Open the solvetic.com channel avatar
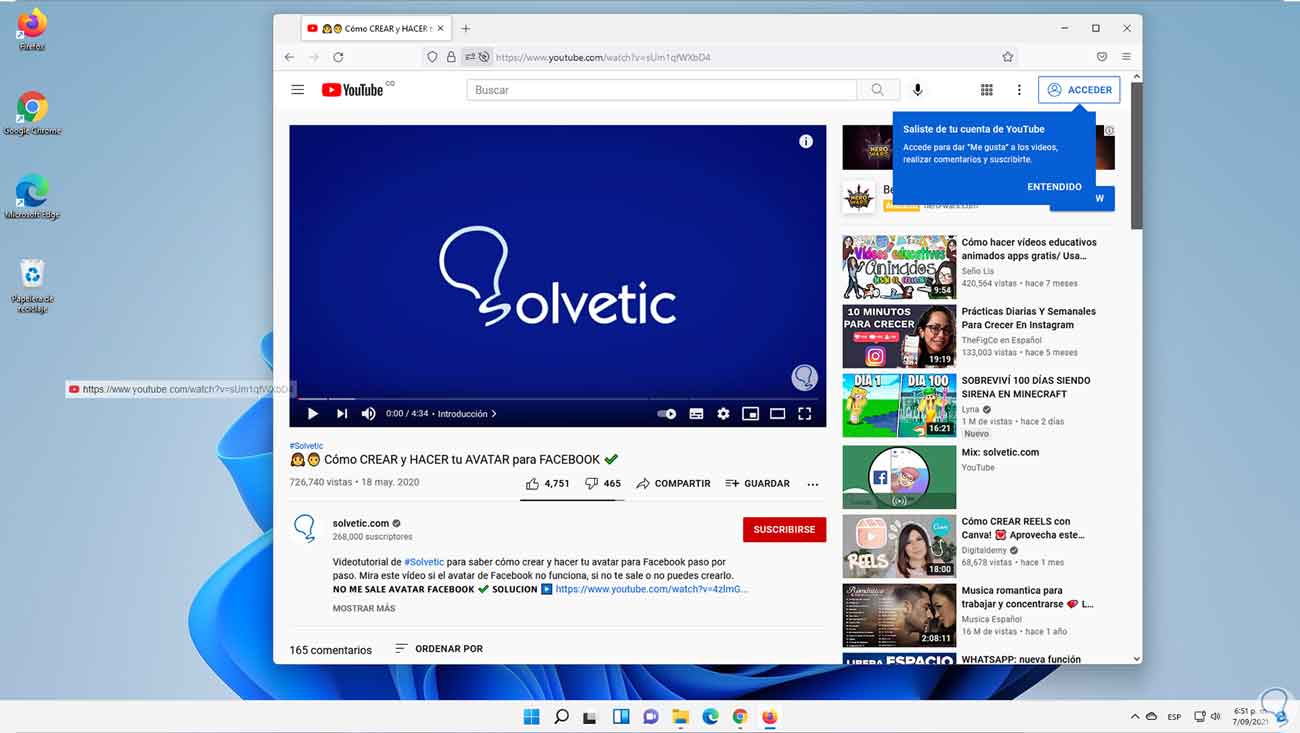Image resolution: width=1300 pixels, height=733 pixels. click(305, 528)
